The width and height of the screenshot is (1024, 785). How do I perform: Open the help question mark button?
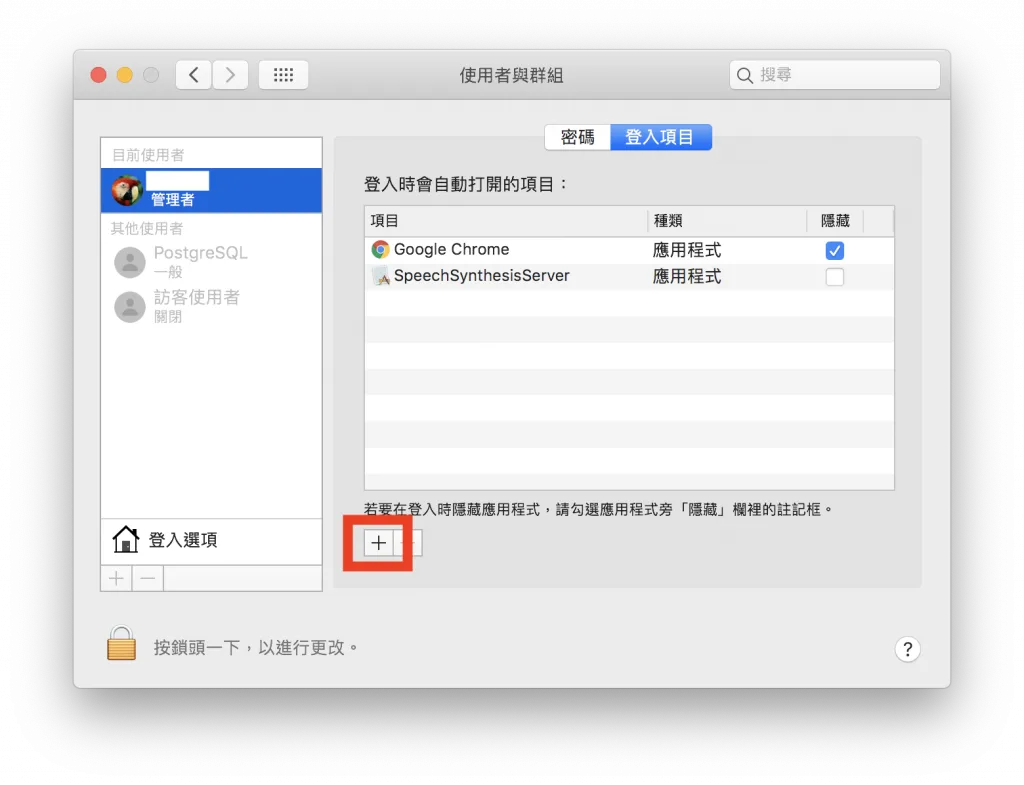tap(907, 649)
